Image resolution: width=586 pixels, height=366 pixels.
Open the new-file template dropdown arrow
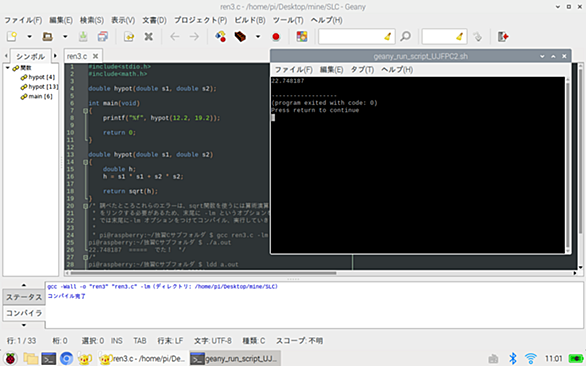[x=29, y=37]
